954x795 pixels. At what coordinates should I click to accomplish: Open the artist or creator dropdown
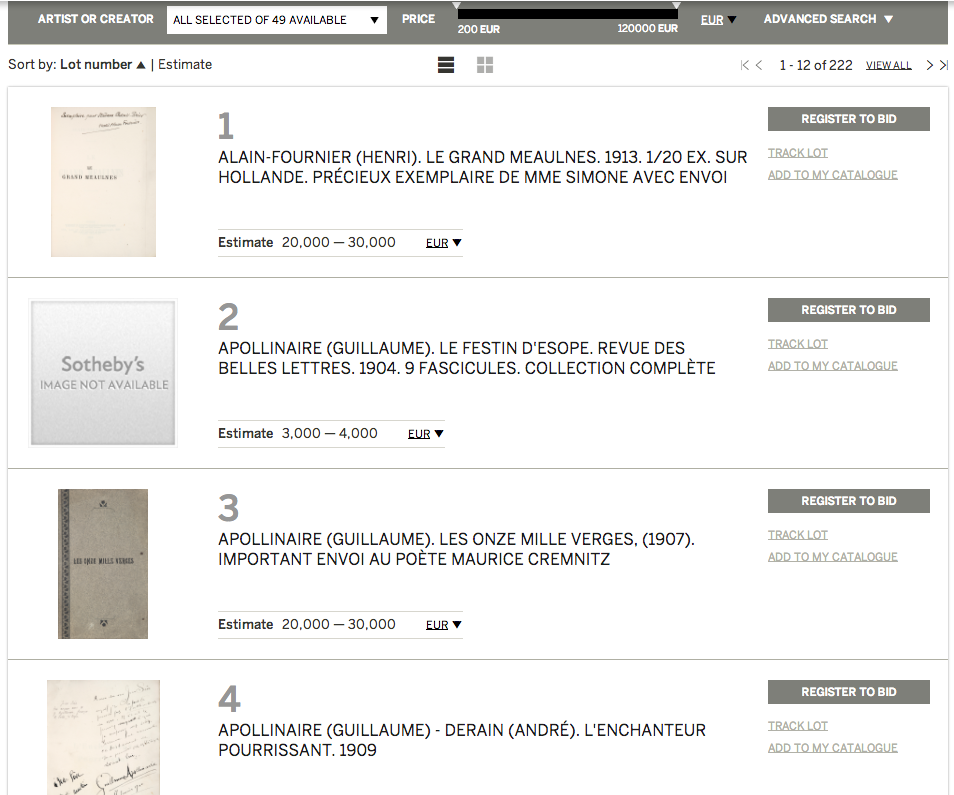(277, 20)
